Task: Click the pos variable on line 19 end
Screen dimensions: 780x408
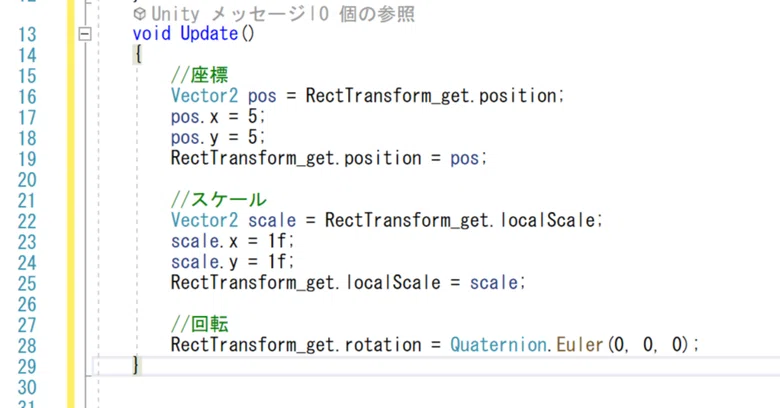Action: point(465,159)
